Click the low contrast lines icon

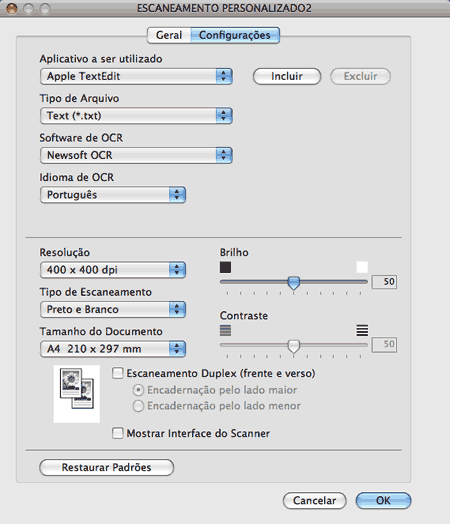click(226, 331)
